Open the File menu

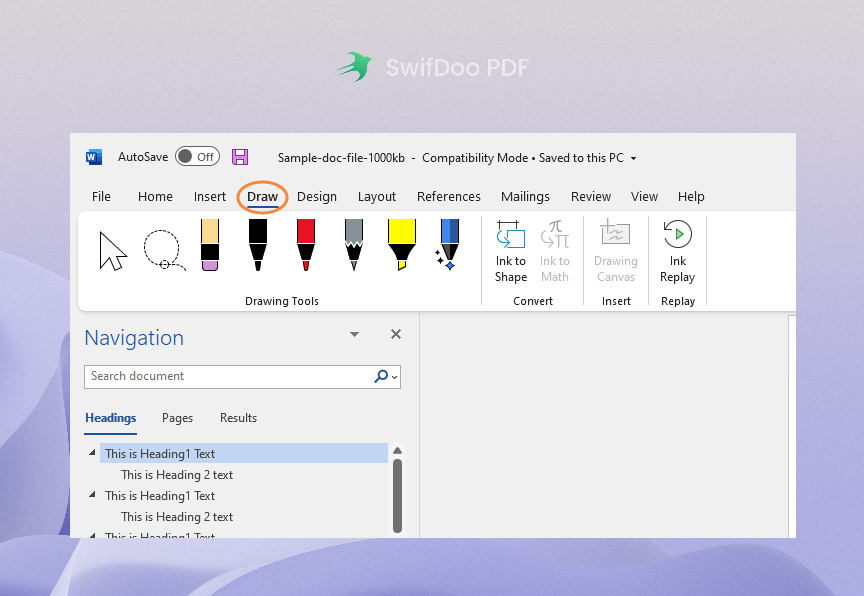click(101, 197)
